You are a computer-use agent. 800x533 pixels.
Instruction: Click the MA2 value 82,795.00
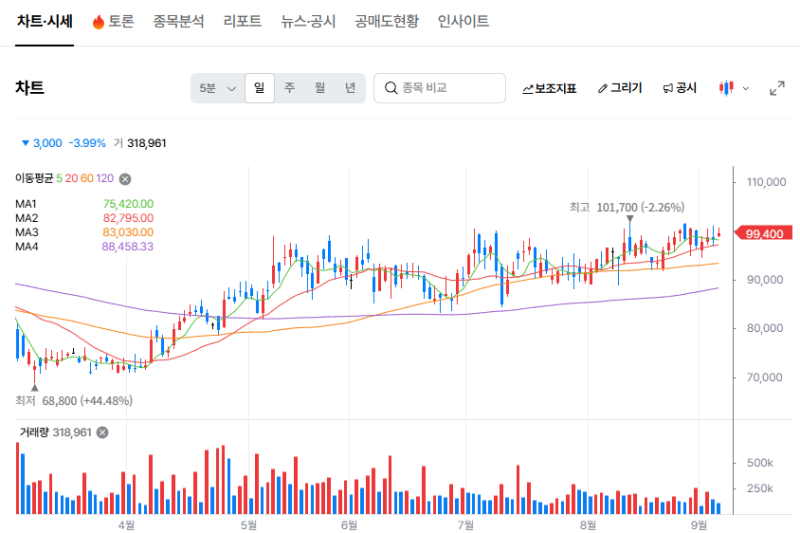click(x=128, y=218)
